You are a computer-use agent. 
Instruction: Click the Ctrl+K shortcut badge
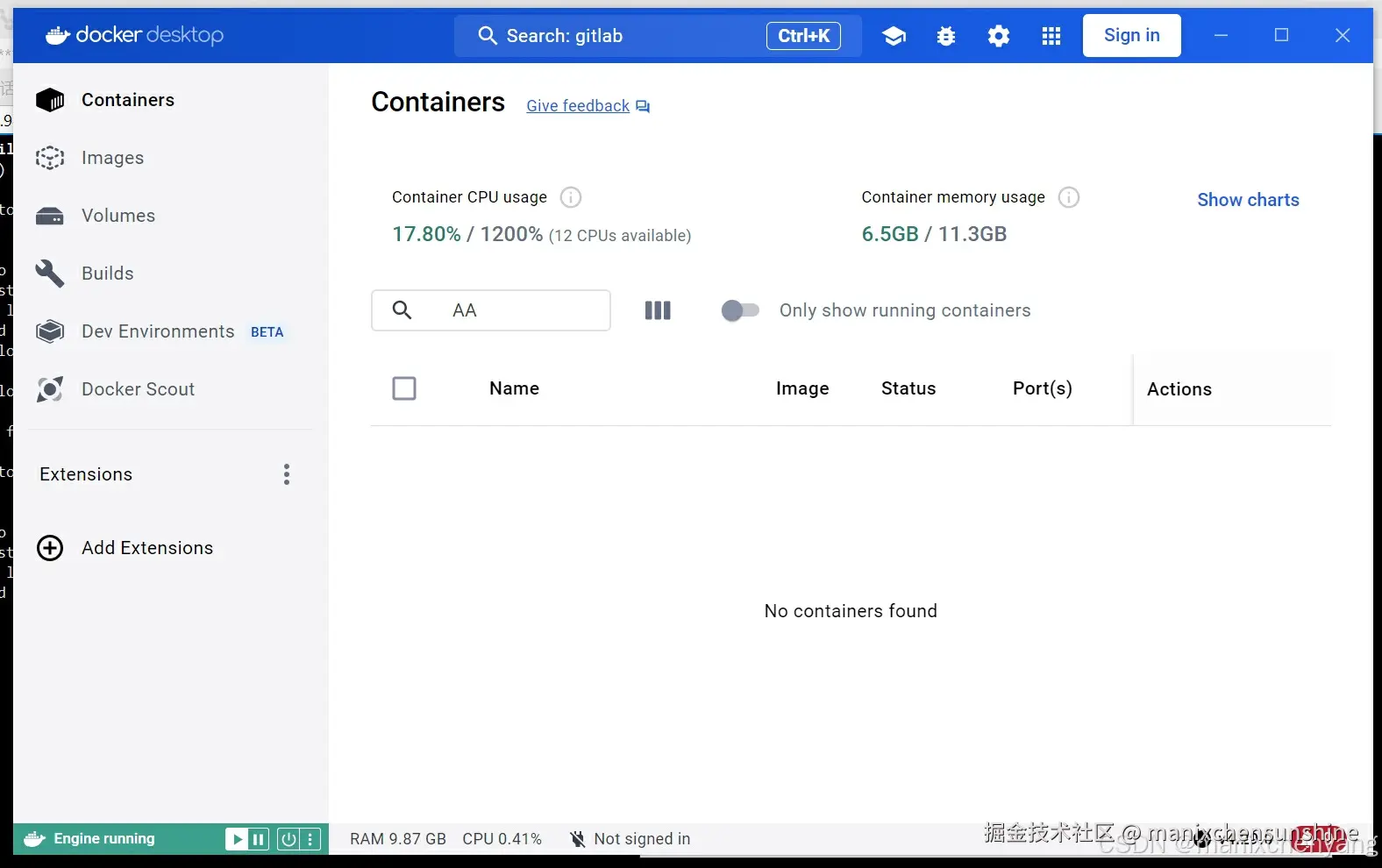click(x=803, y=36)
